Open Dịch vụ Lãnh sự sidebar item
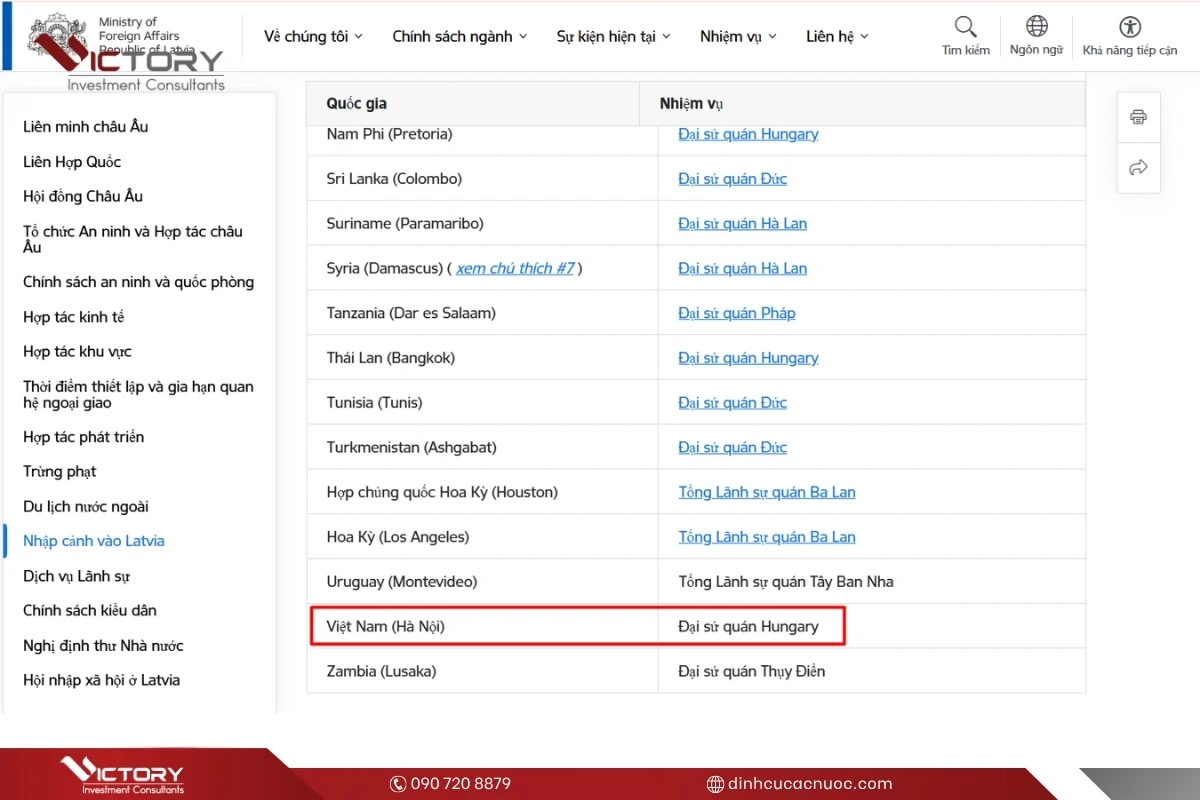This screenshot has height=800, width=1200. pyautogui.click(x=76, y=576)
